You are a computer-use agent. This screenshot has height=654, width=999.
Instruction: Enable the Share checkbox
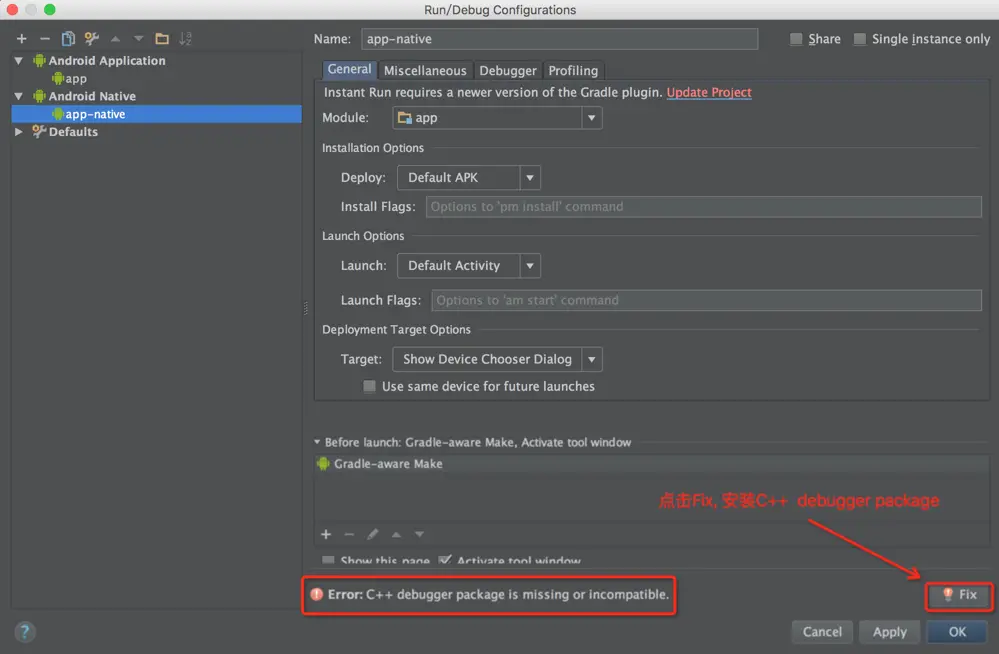[796, 39]
